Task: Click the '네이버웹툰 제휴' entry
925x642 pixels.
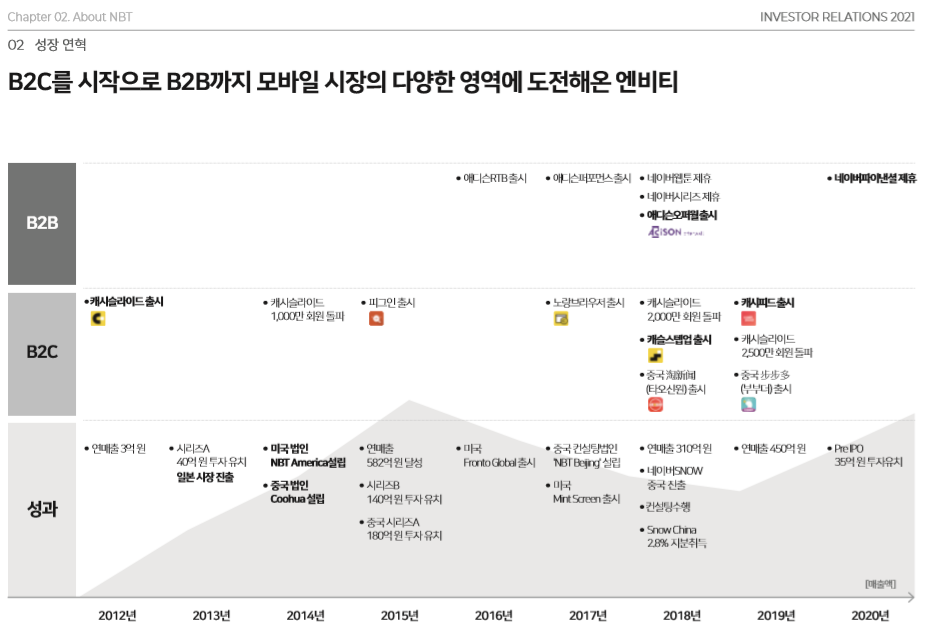Action: 679,178
